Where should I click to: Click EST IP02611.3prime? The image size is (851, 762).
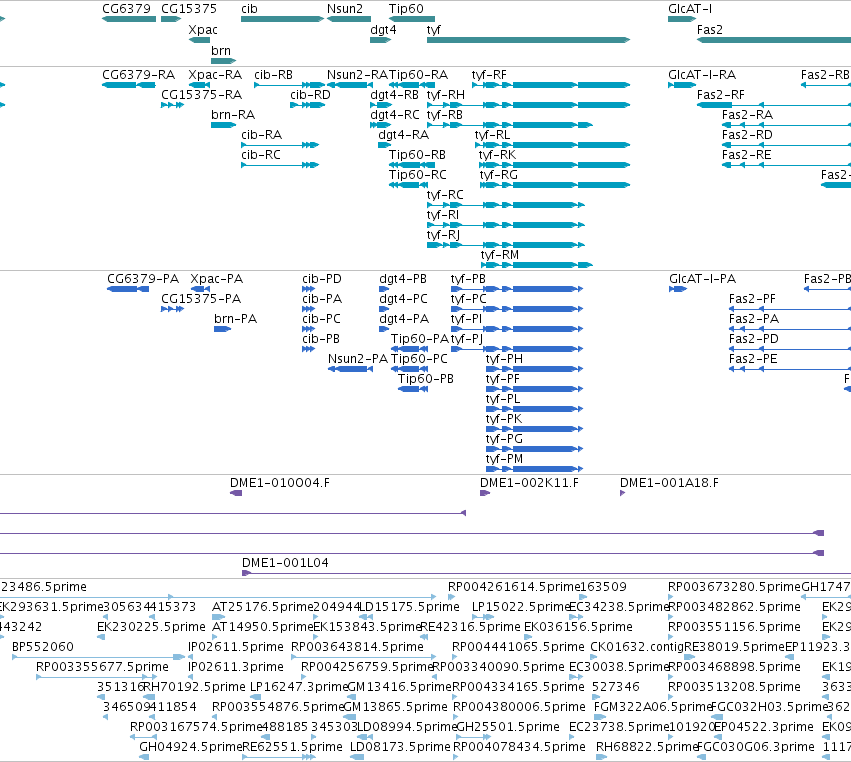(236, 668)
